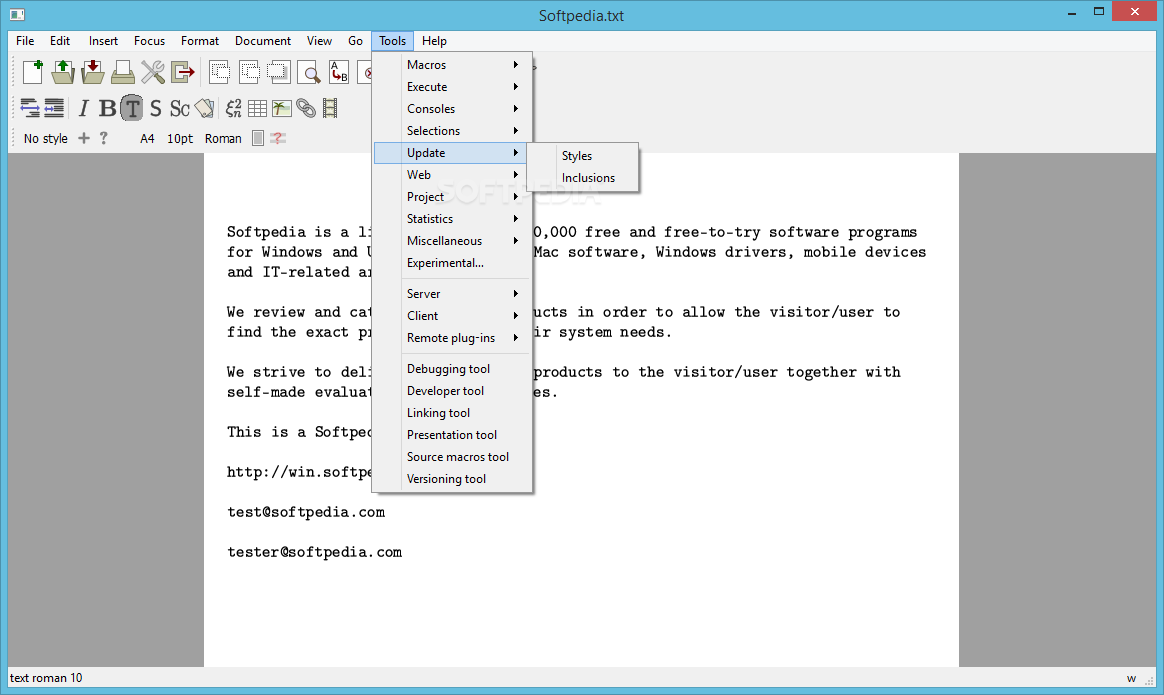1164x695 pixels.
Task: Insert a table using grid icon
Action: 258,108
